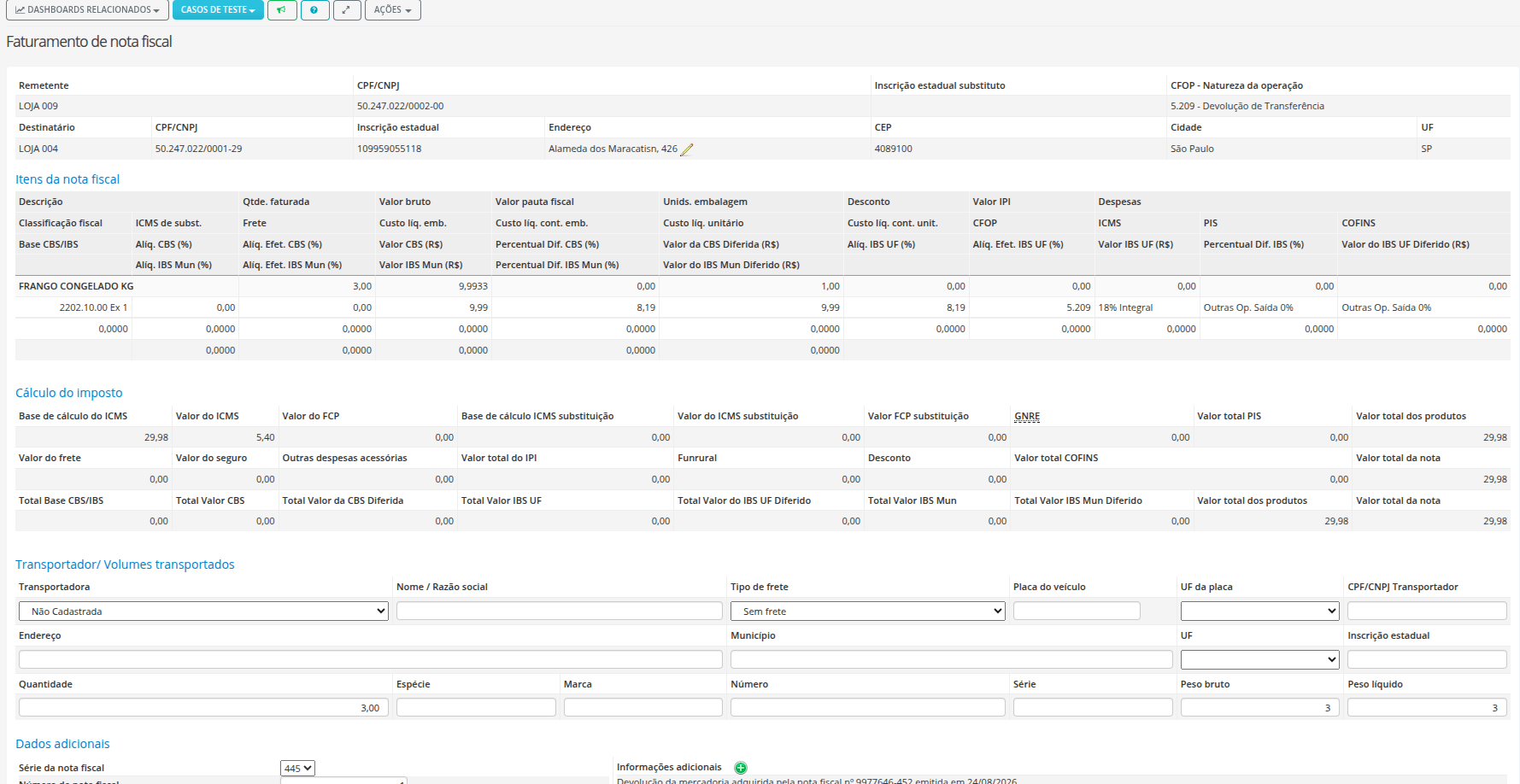Image resolution: width=1520 pixels, height=784 pixels.
Task: Click the UF value SP
Action: coord(1426,149)
